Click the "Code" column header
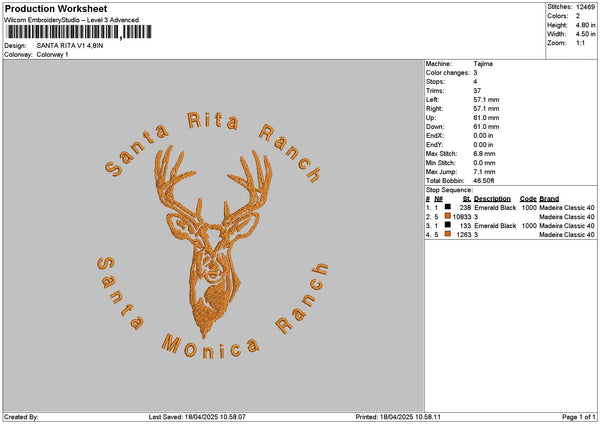This screenshot has height=424, width=600. 528,199
